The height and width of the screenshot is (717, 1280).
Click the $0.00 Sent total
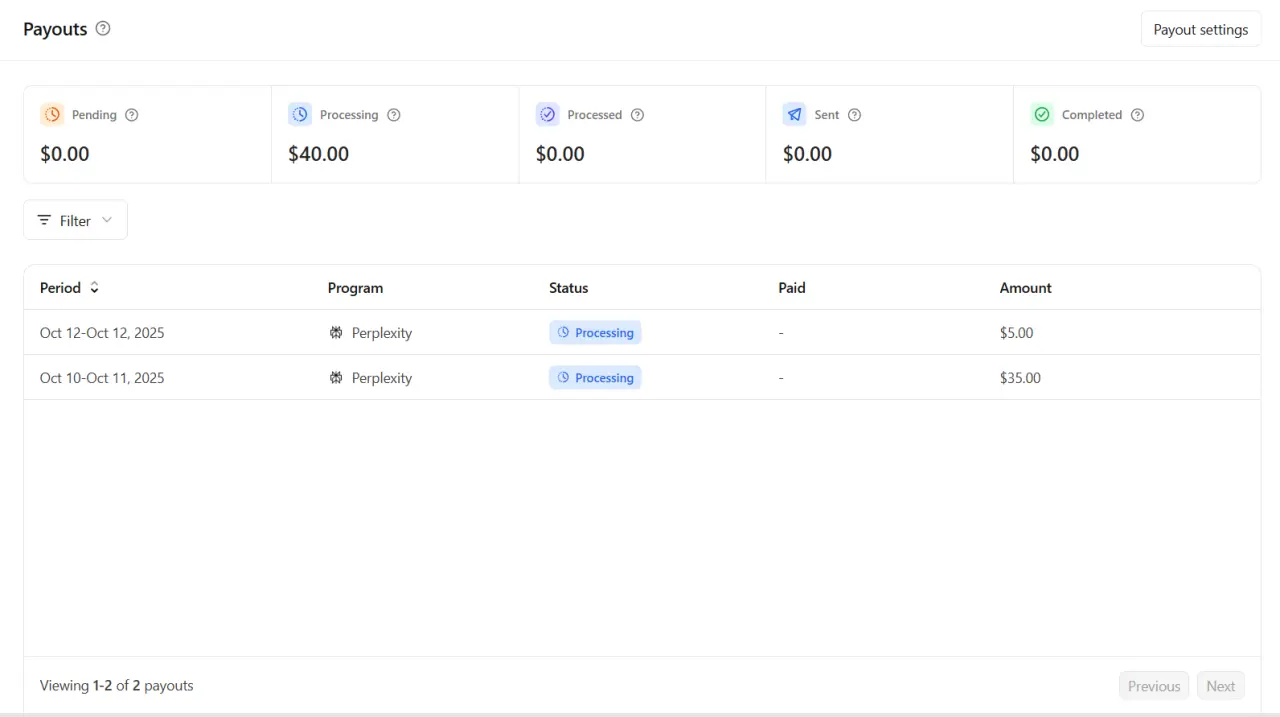(807, 154)
